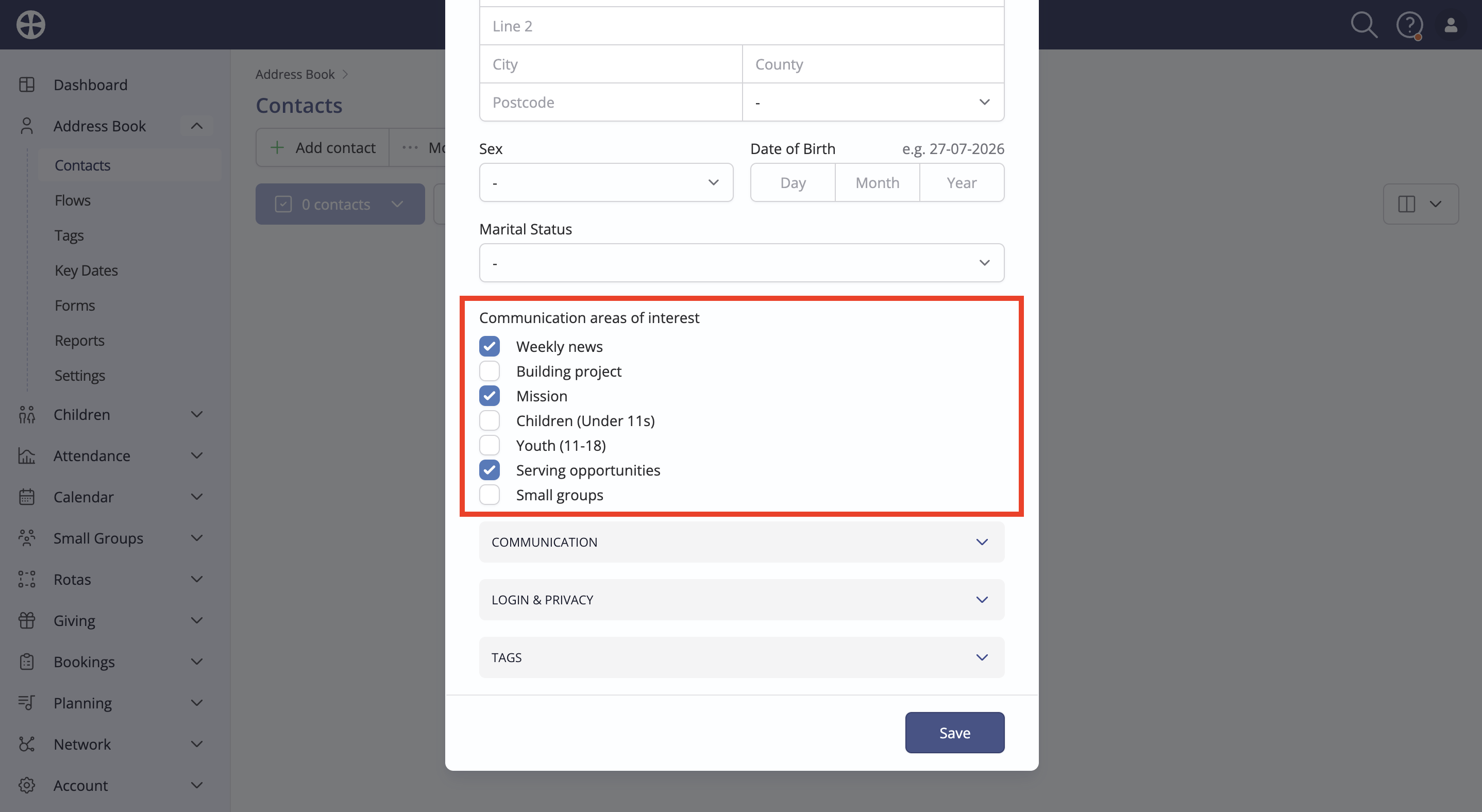Focus the Postcode input field

click(611, 102)
